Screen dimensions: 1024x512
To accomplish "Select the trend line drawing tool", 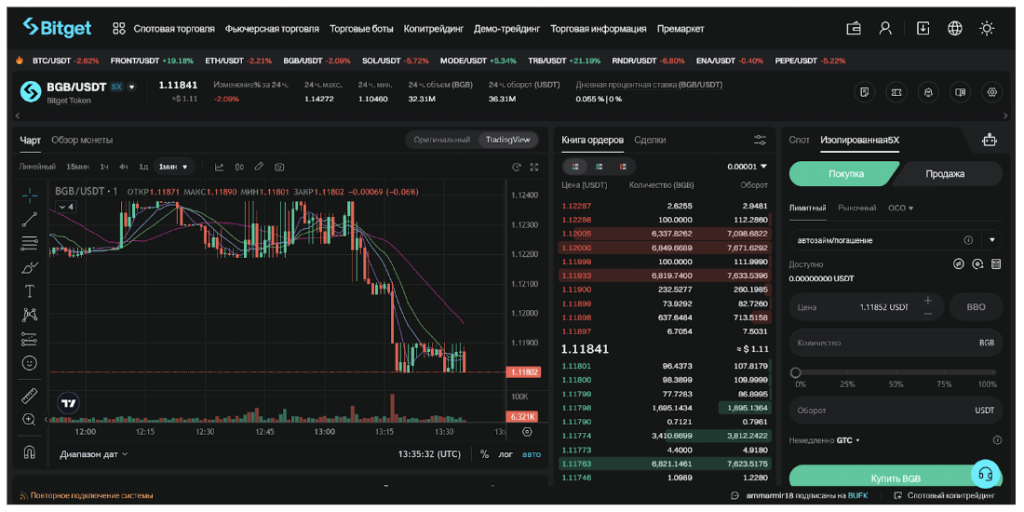I will point(29,219).
